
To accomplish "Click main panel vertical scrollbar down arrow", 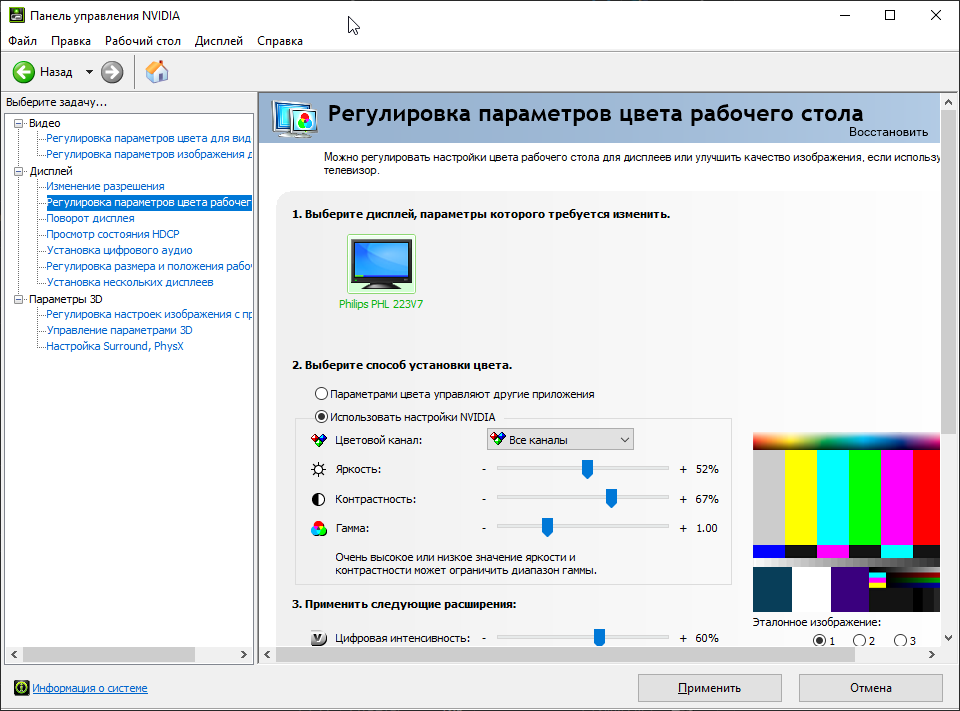I will [948, 638].
